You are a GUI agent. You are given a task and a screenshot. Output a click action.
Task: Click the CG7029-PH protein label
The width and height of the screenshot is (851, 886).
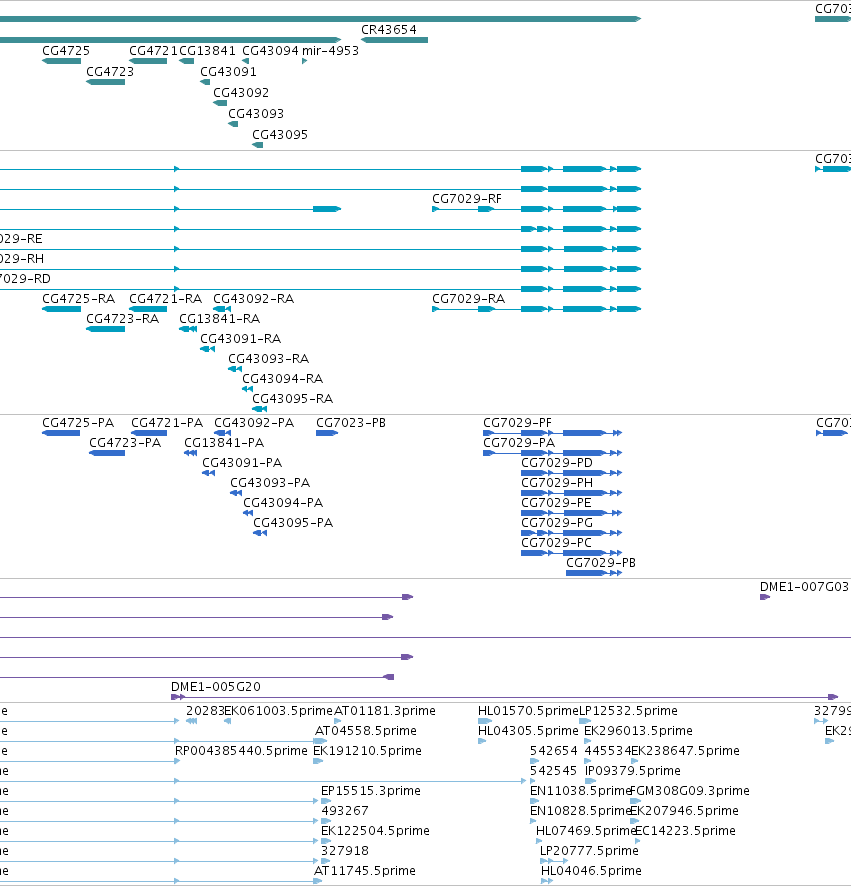point(557,483)
